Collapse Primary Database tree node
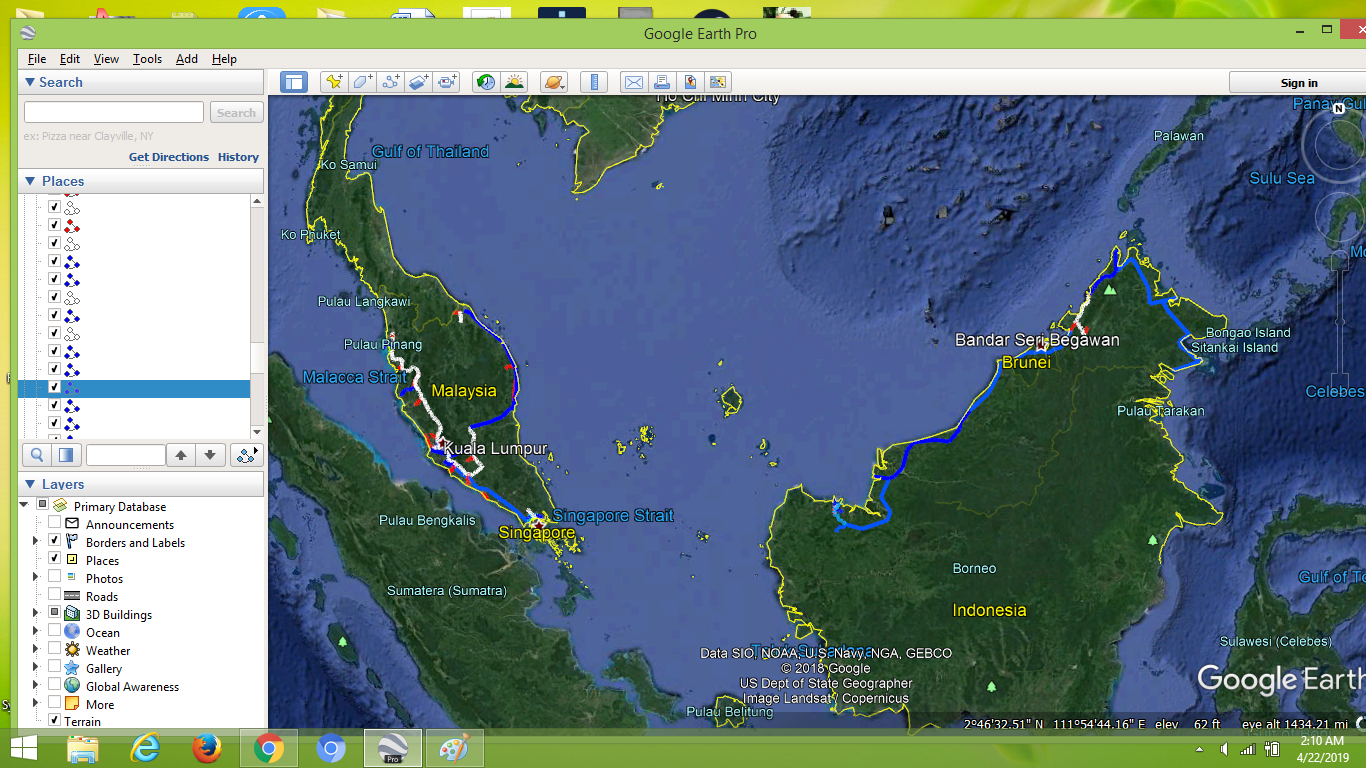This screenshot has width=1366, height=768. tap(24, 505)
